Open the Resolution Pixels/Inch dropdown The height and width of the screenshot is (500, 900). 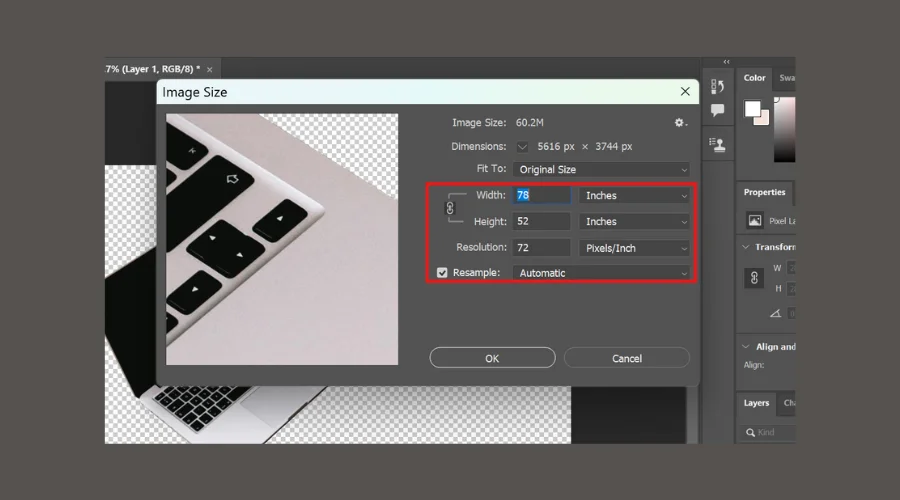(634, 248)
